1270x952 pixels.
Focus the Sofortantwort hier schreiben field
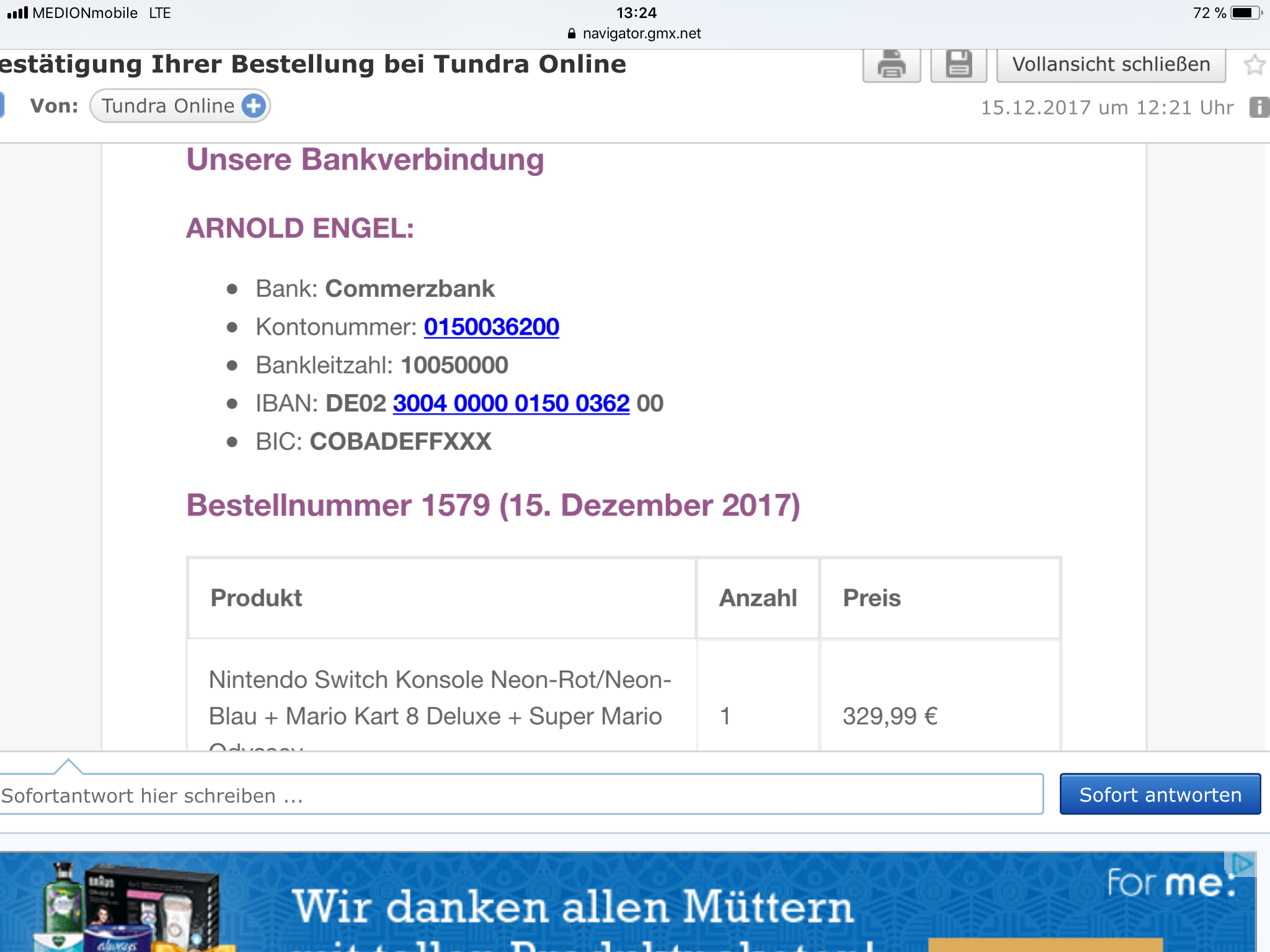tap(521, 795)
